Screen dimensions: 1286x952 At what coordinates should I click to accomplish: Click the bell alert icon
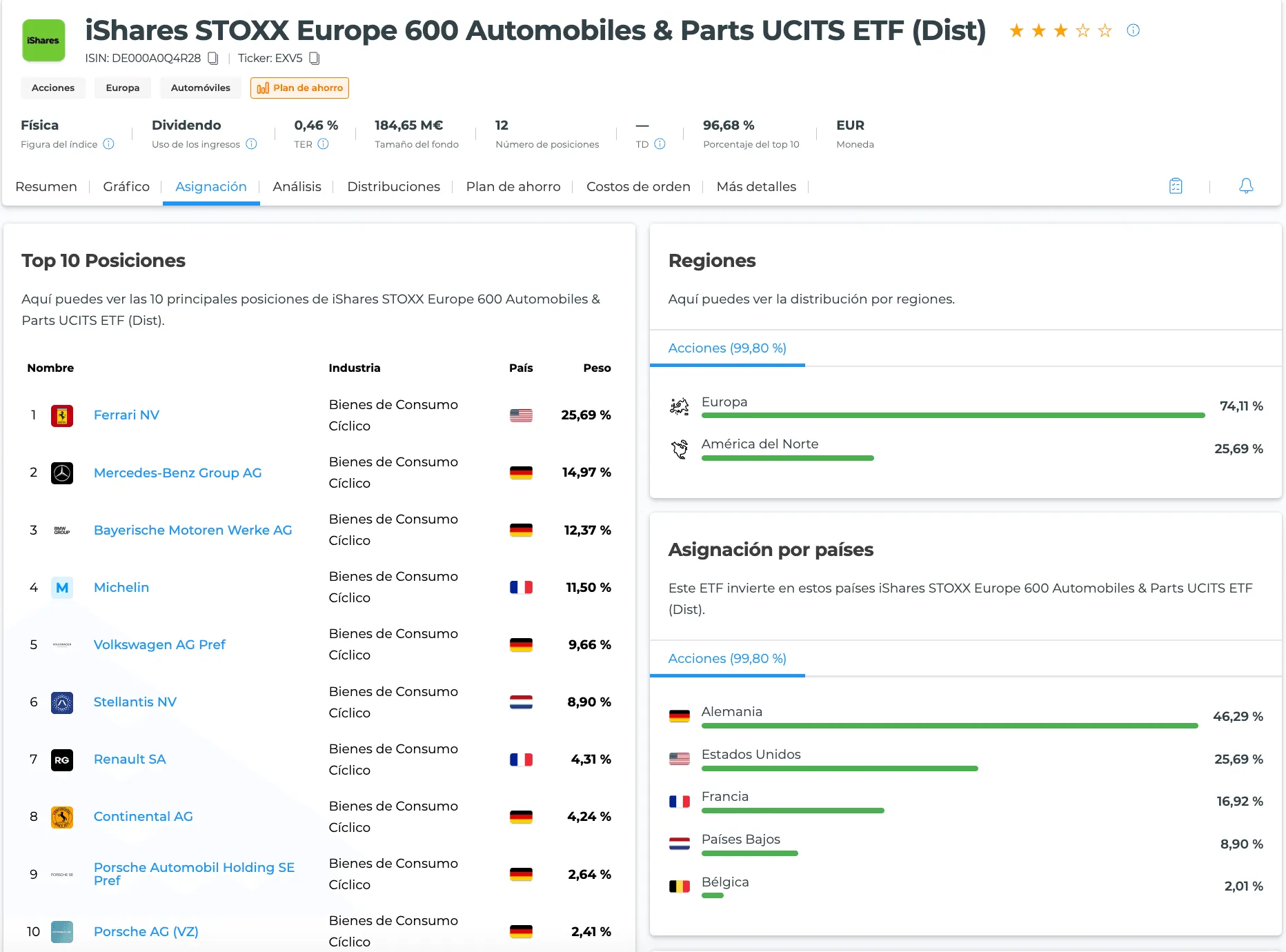pos(1246,186)
